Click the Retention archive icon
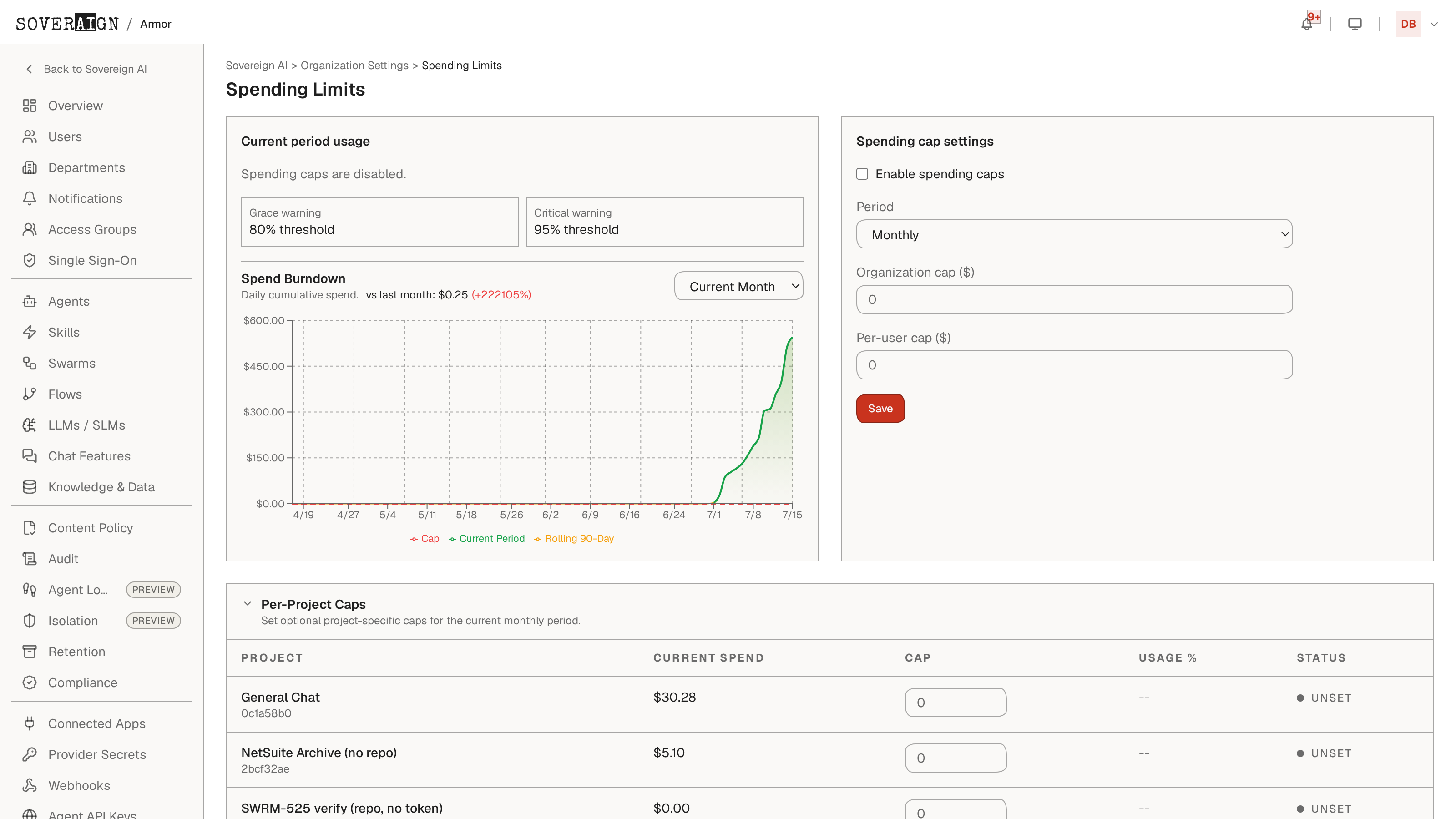The width and height of the screenshot is (1456, 819). pyautogui.click(x=30, y=652)
